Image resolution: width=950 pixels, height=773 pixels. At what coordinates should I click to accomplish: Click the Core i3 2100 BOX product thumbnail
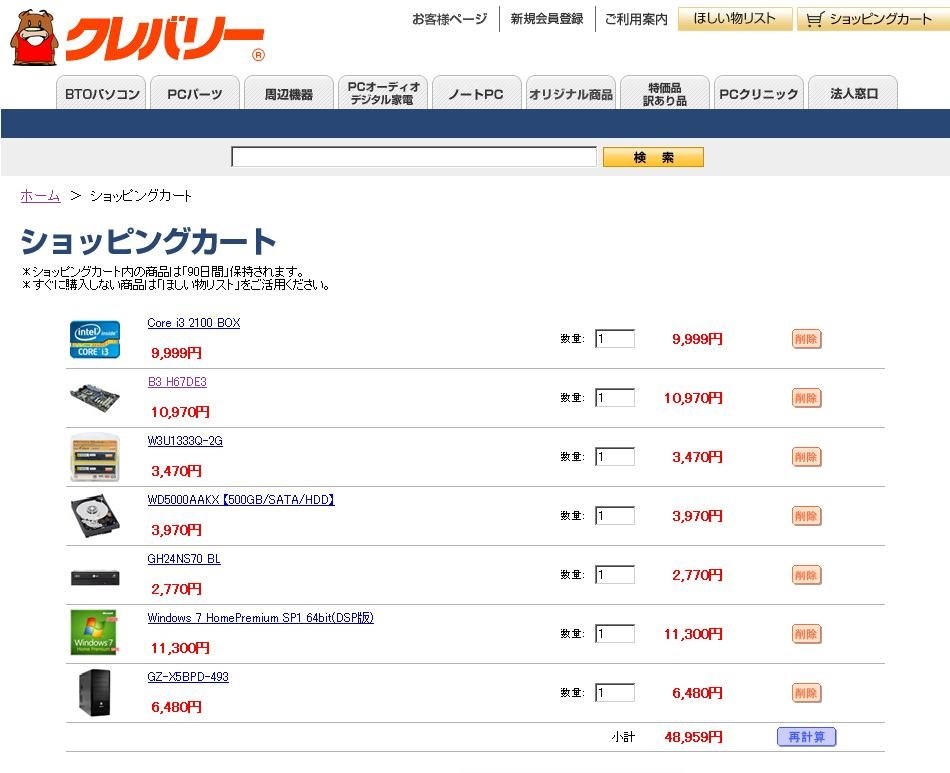[94, 339]
